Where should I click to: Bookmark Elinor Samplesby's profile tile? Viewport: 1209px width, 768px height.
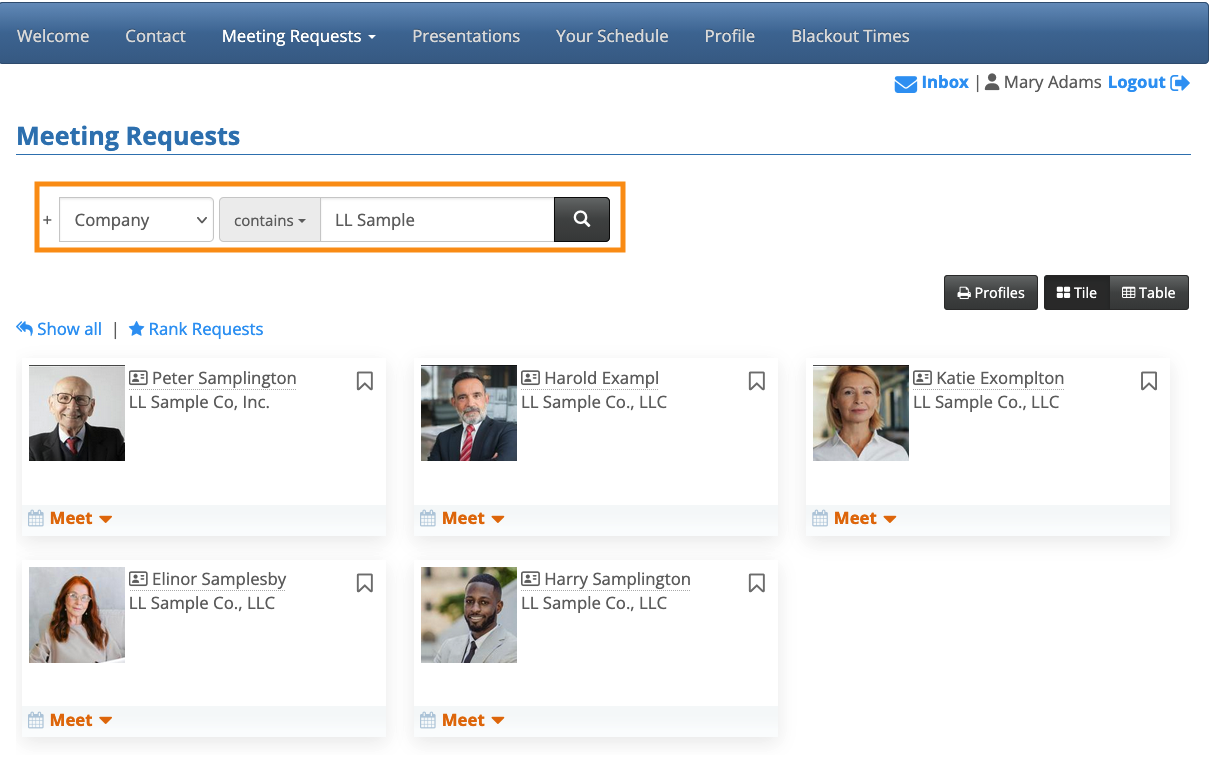tap(365, 582)
